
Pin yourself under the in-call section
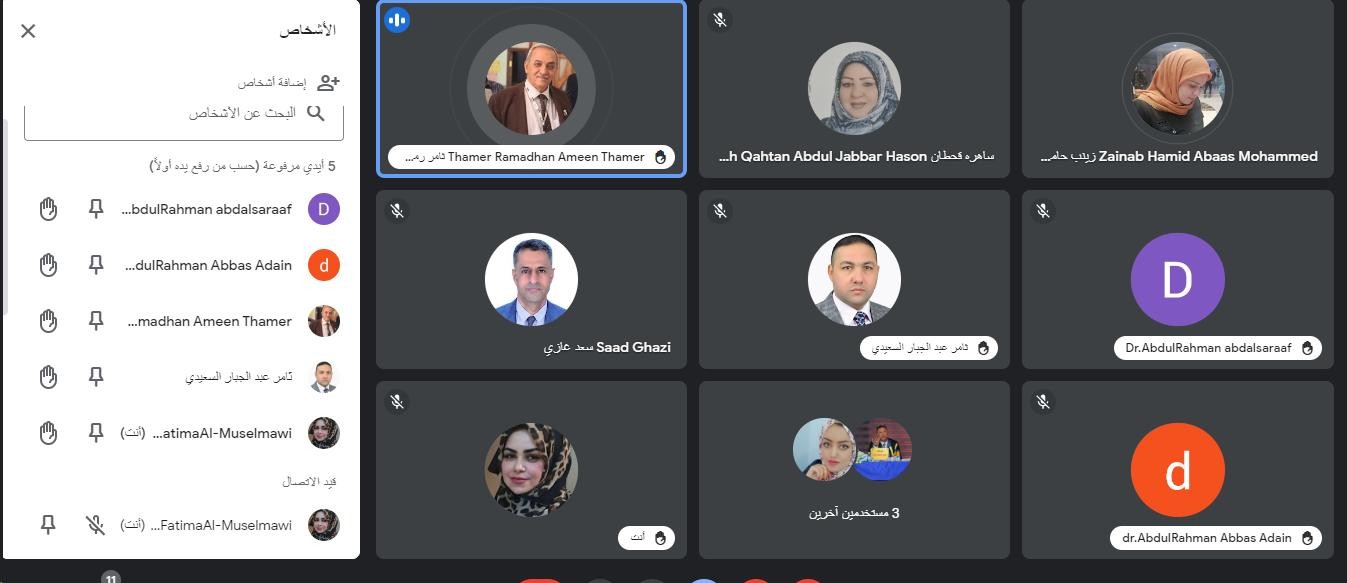tap(48, 525)
